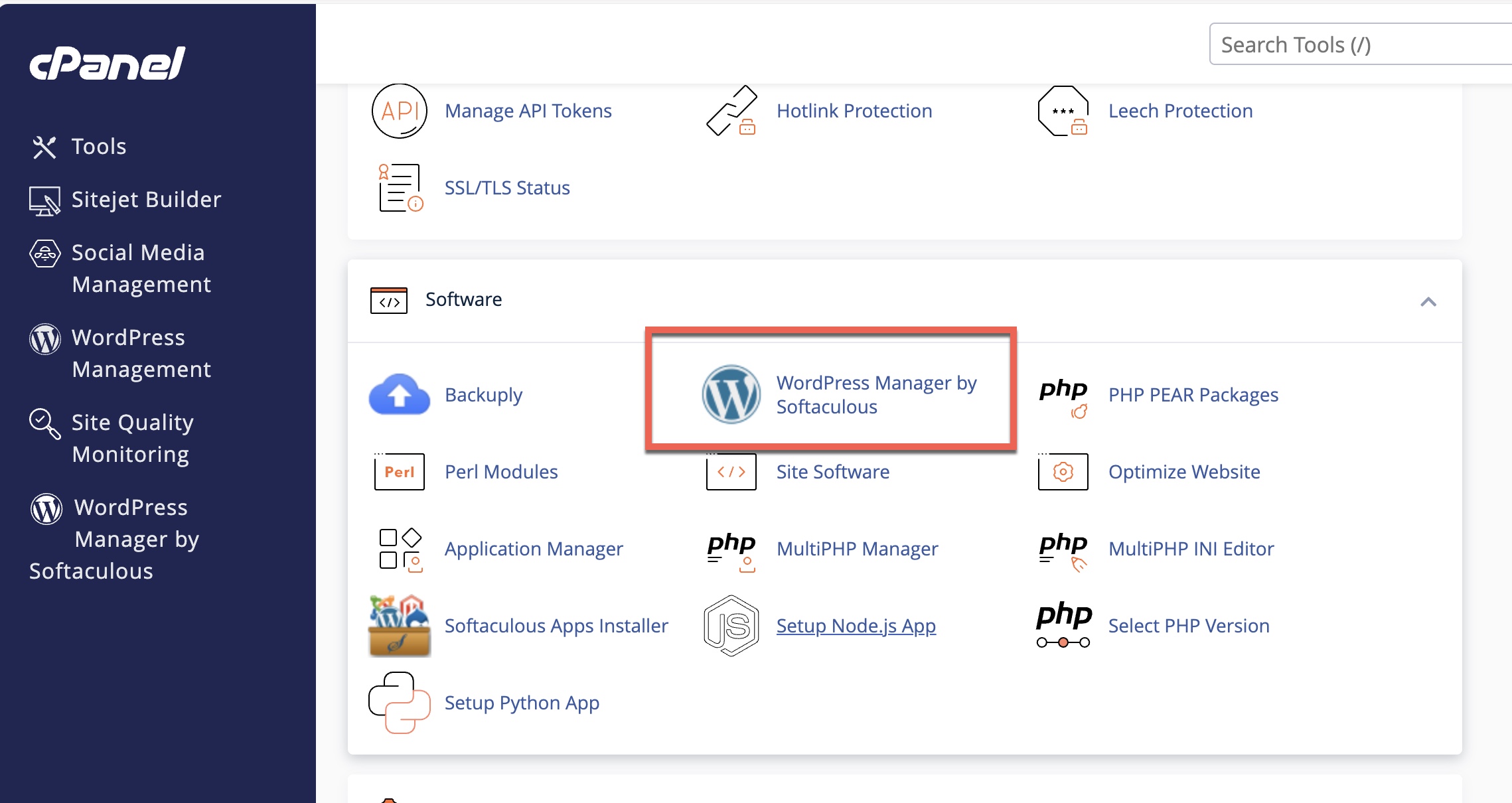Open Social Media Management sidebar item
The image size is (1512, 803).
point(141,268)
